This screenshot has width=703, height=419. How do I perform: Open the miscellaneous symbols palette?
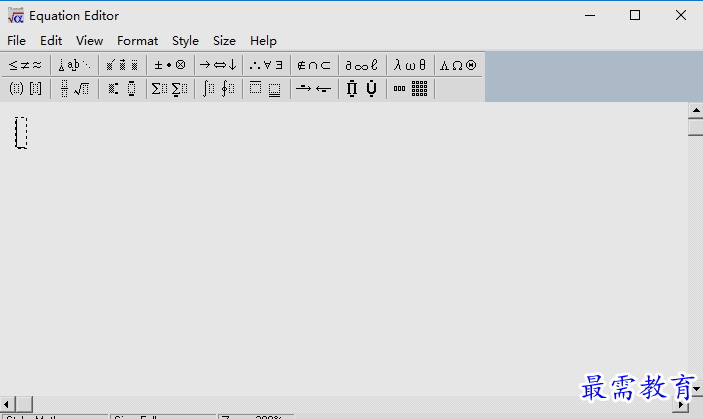coord(362,65)
